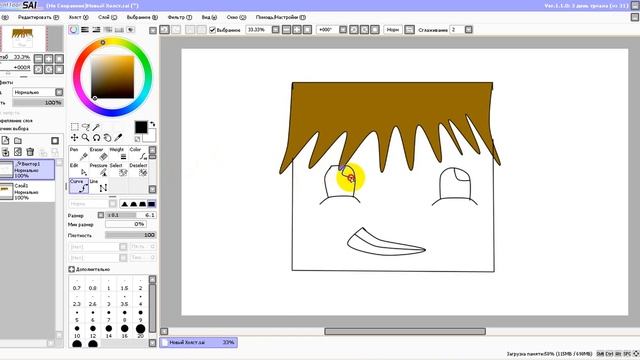Activate the move tool

(x=74, y=138)
